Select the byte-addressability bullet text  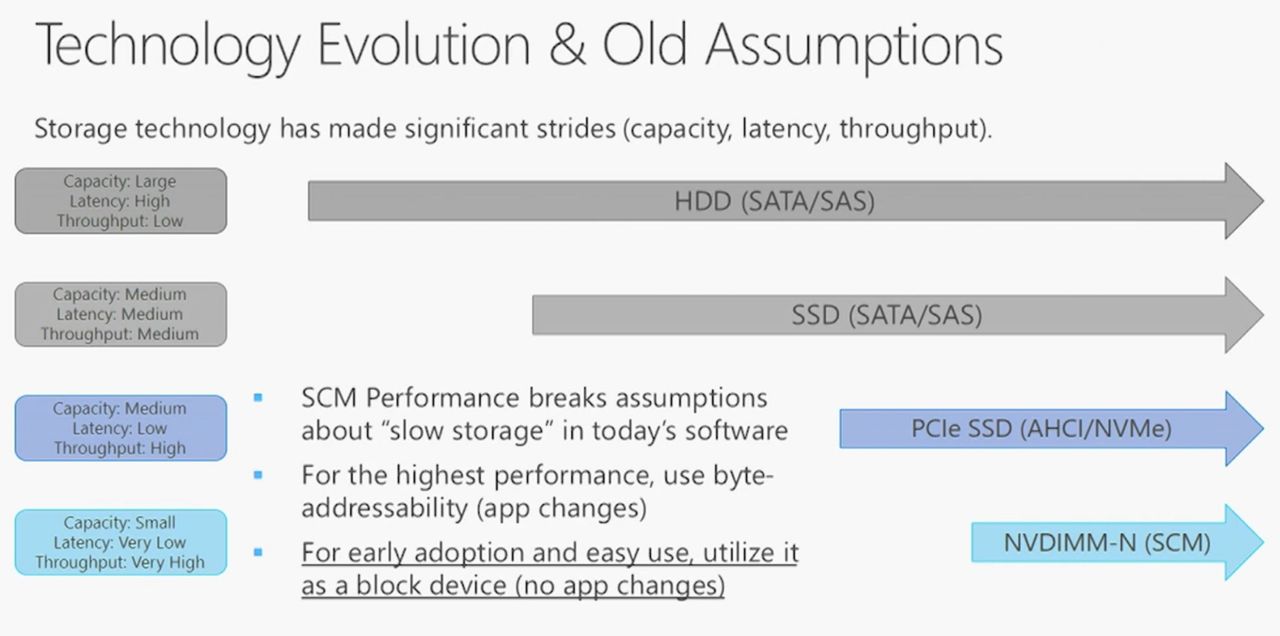[538, 491]
